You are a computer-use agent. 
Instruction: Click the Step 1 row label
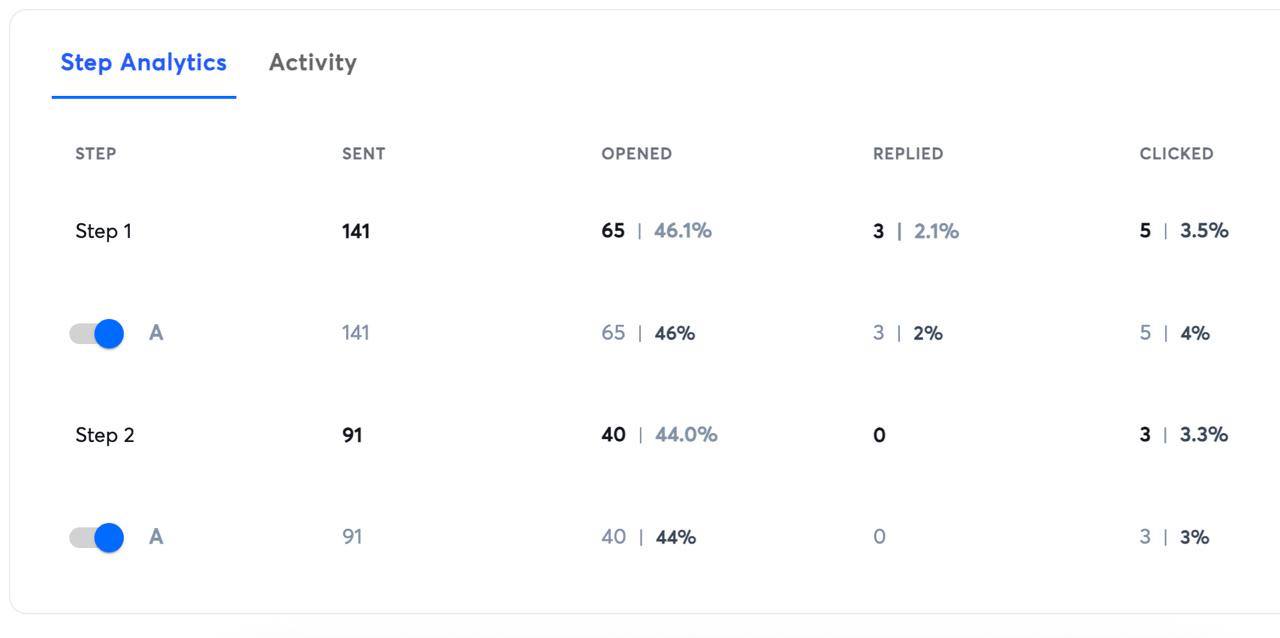[103, 231]
